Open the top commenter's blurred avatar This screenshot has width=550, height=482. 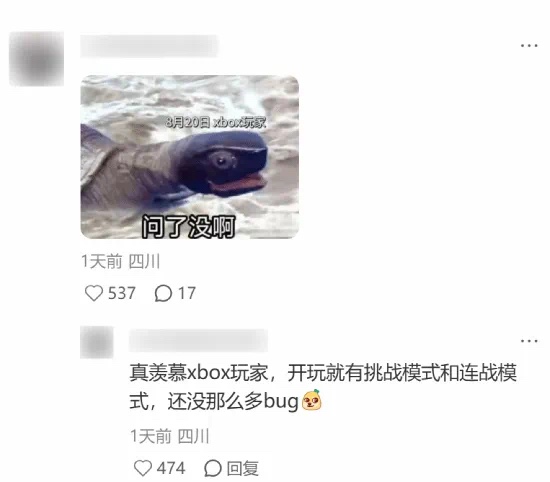pyautogui.click(x=36, y=59)
